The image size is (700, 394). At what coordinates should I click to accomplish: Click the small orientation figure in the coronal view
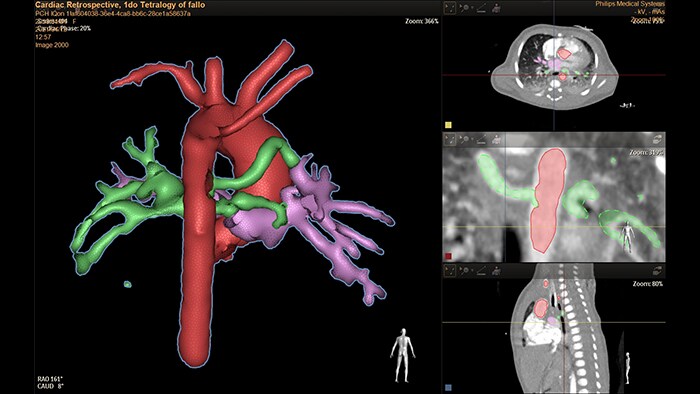[628, 236]
